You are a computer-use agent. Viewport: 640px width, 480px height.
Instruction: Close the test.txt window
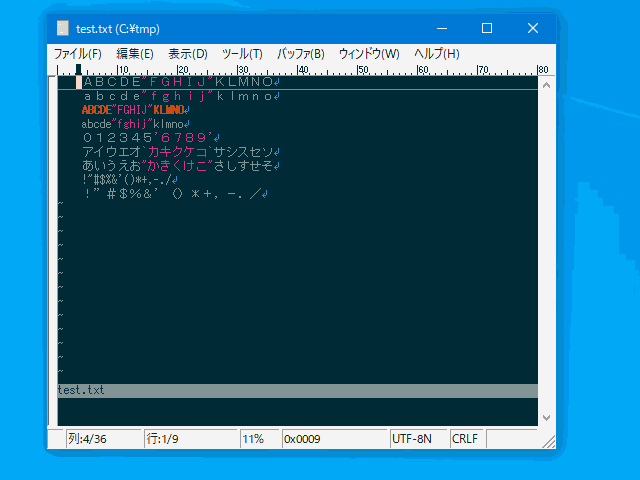(533, 29)
